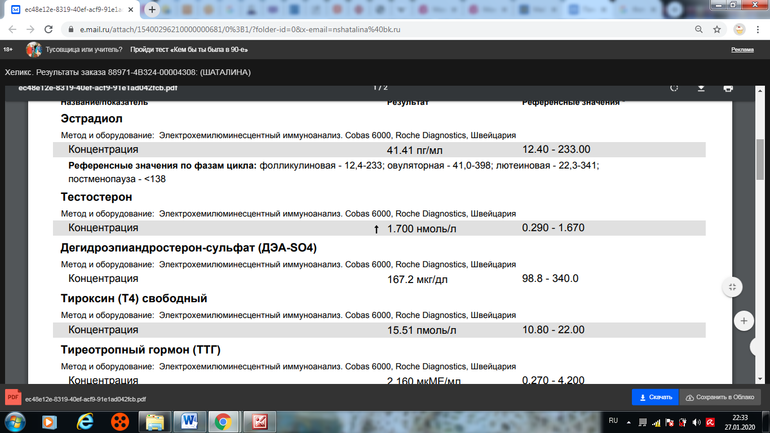Open Internet Explorer from the taskbar
This screenshot has width=770, height=433.
[x=83, y=421]
